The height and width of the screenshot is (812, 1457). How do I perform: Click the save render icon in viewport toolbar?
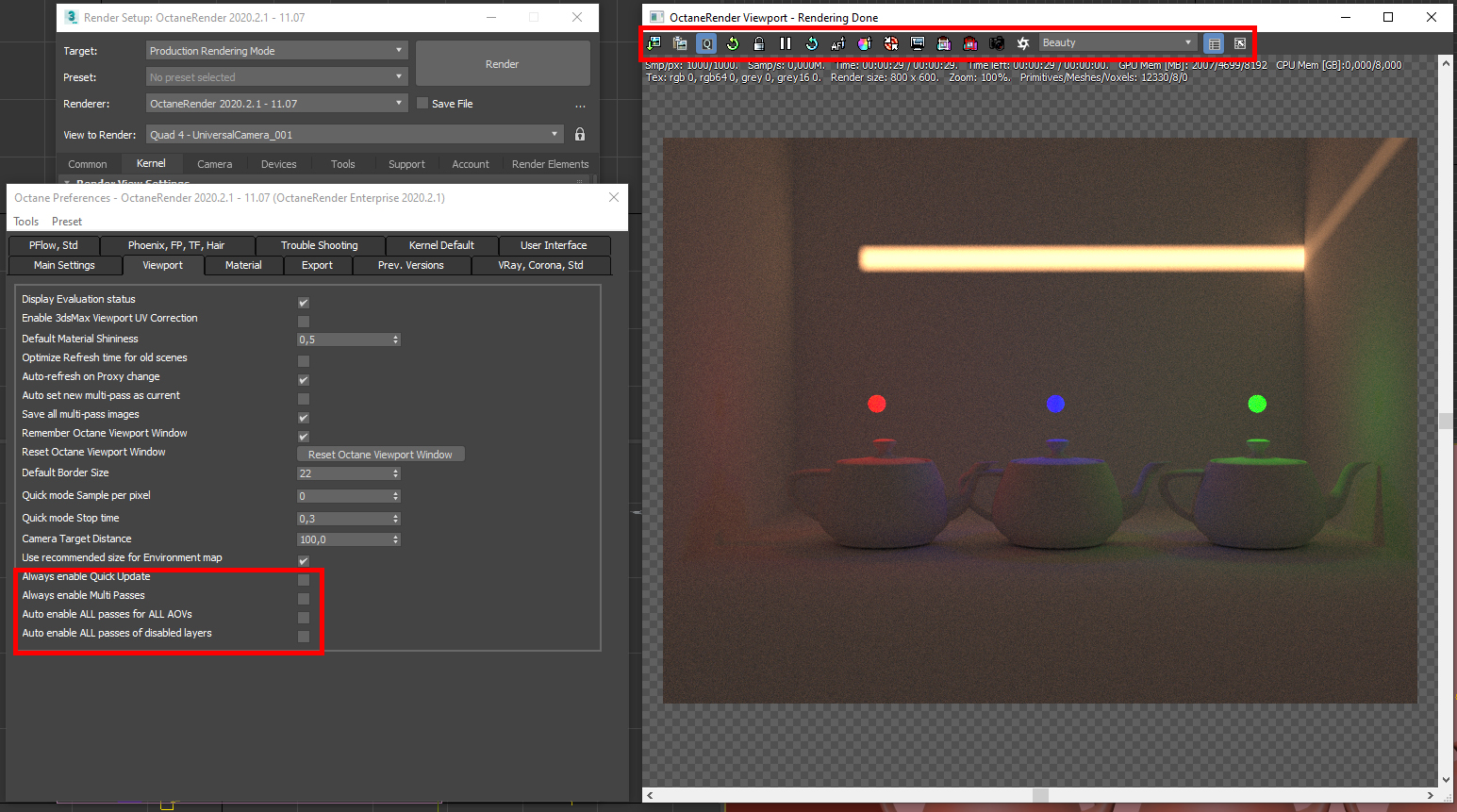click(654, 43)
